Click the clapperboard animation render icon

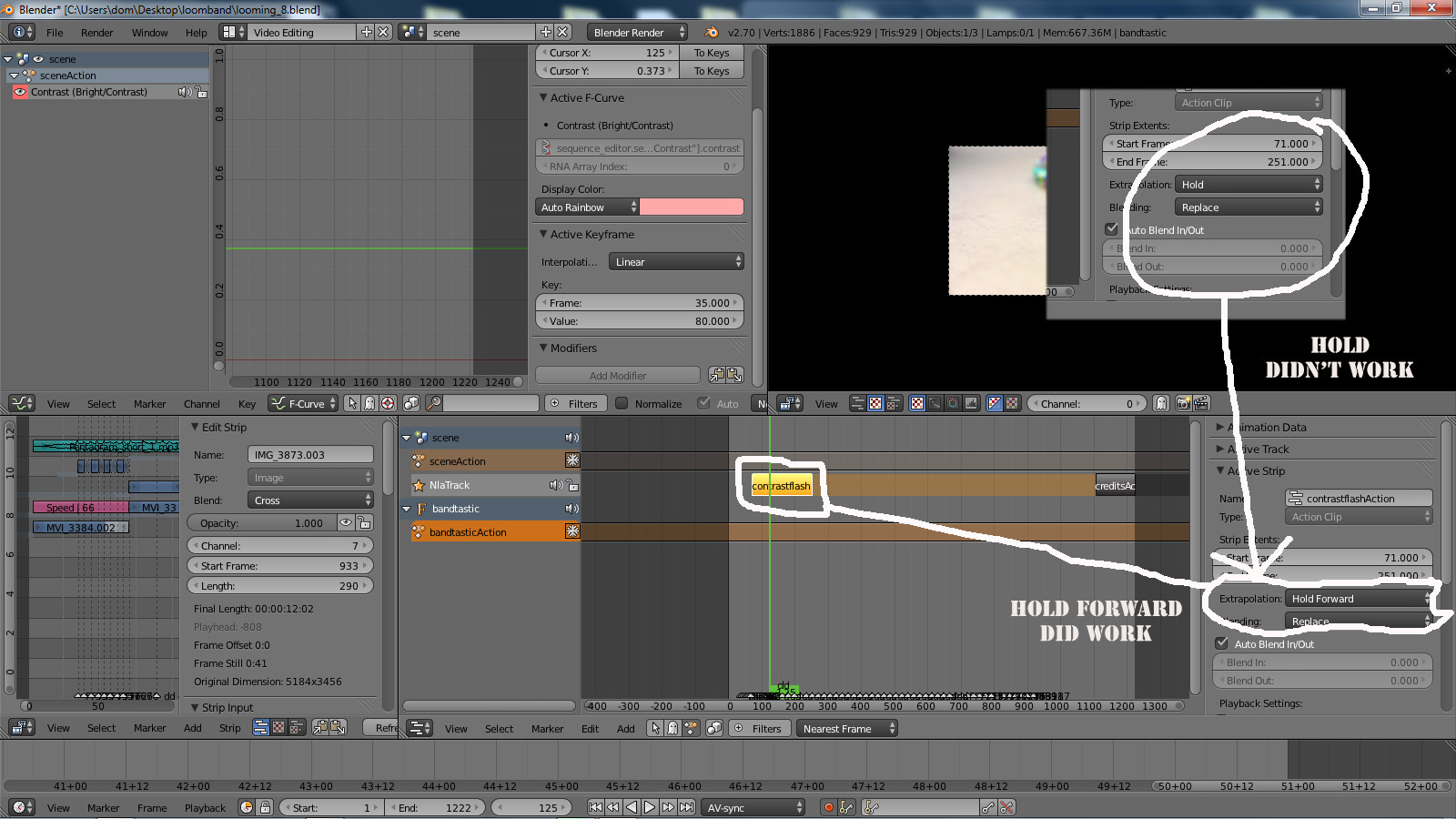click(1200, 403)
